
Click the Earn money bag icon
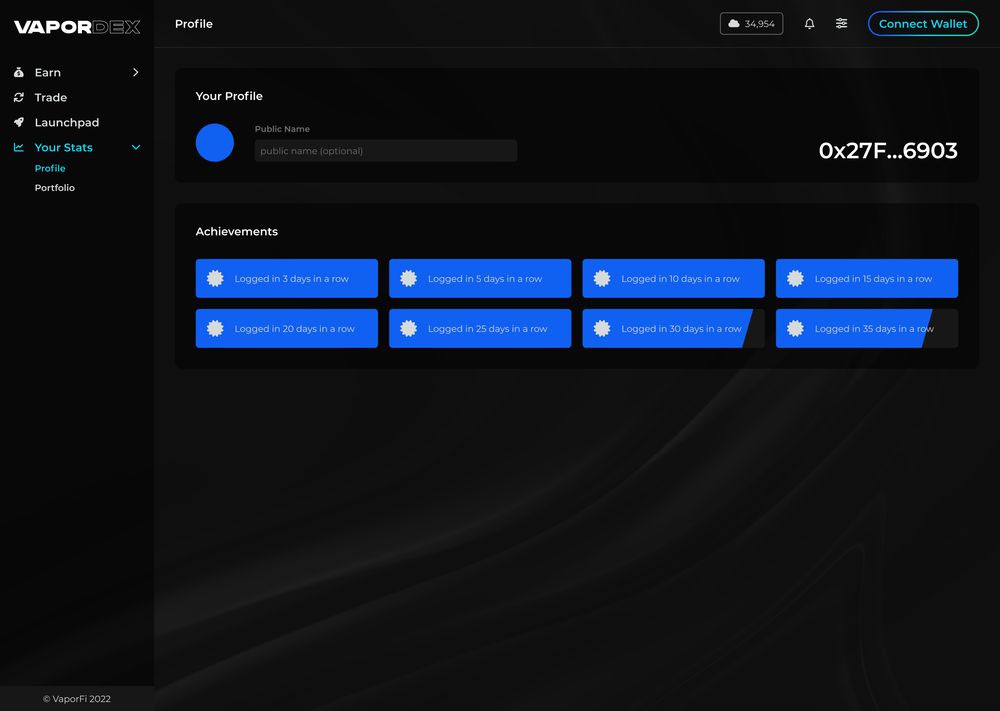tap(19, 73)
